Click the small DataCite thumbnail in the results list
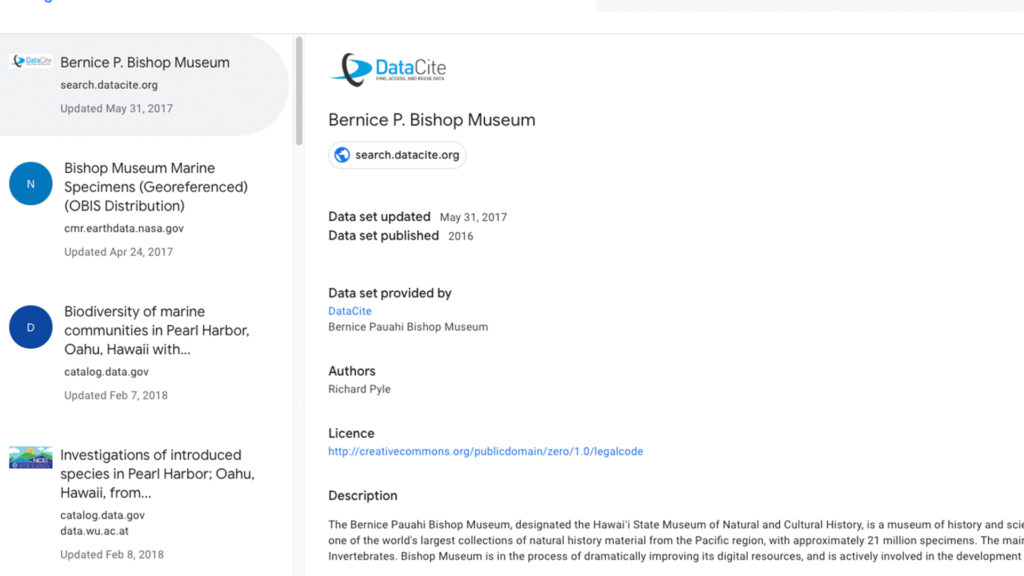Screen dimensions: 1024x576 [x=31, y=62]
